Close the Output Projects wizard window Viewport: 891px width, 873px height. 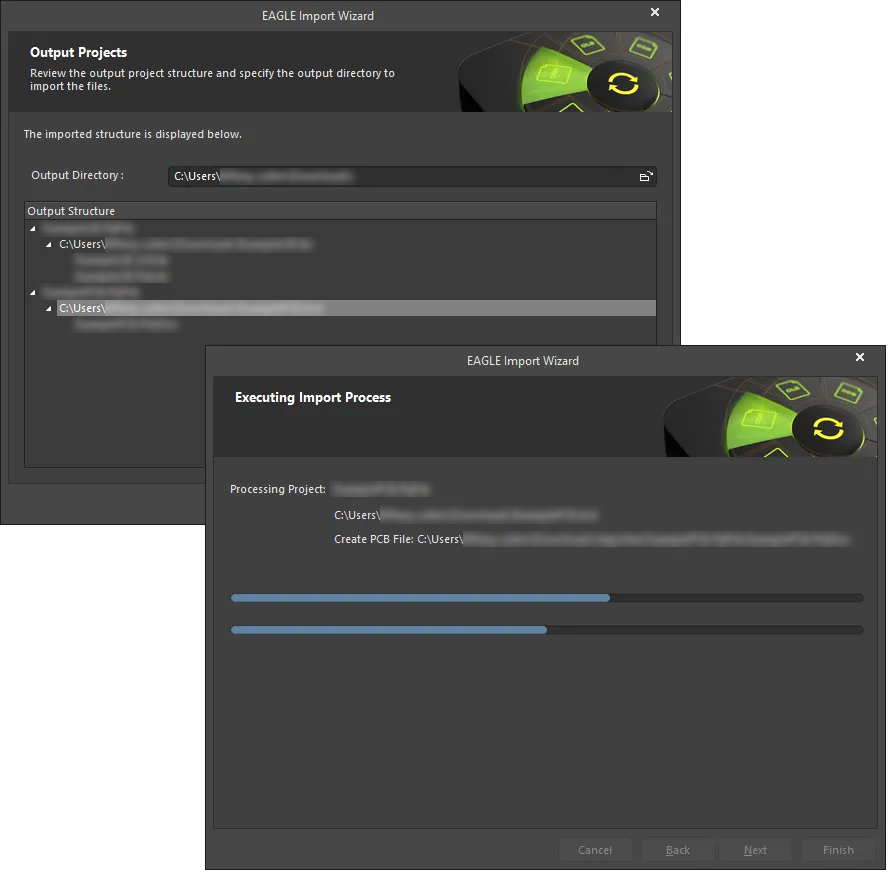[x=655, y=12]
